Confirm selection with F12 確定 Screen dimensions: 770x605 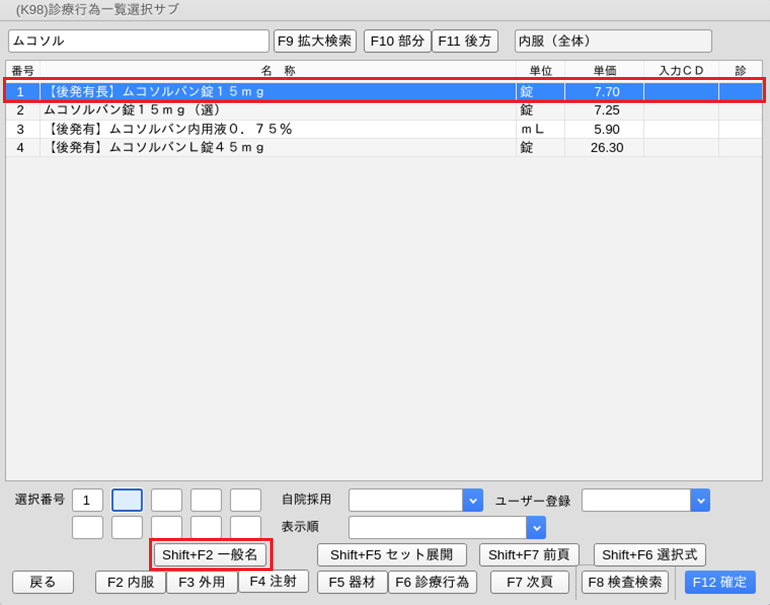coord(720,582)
